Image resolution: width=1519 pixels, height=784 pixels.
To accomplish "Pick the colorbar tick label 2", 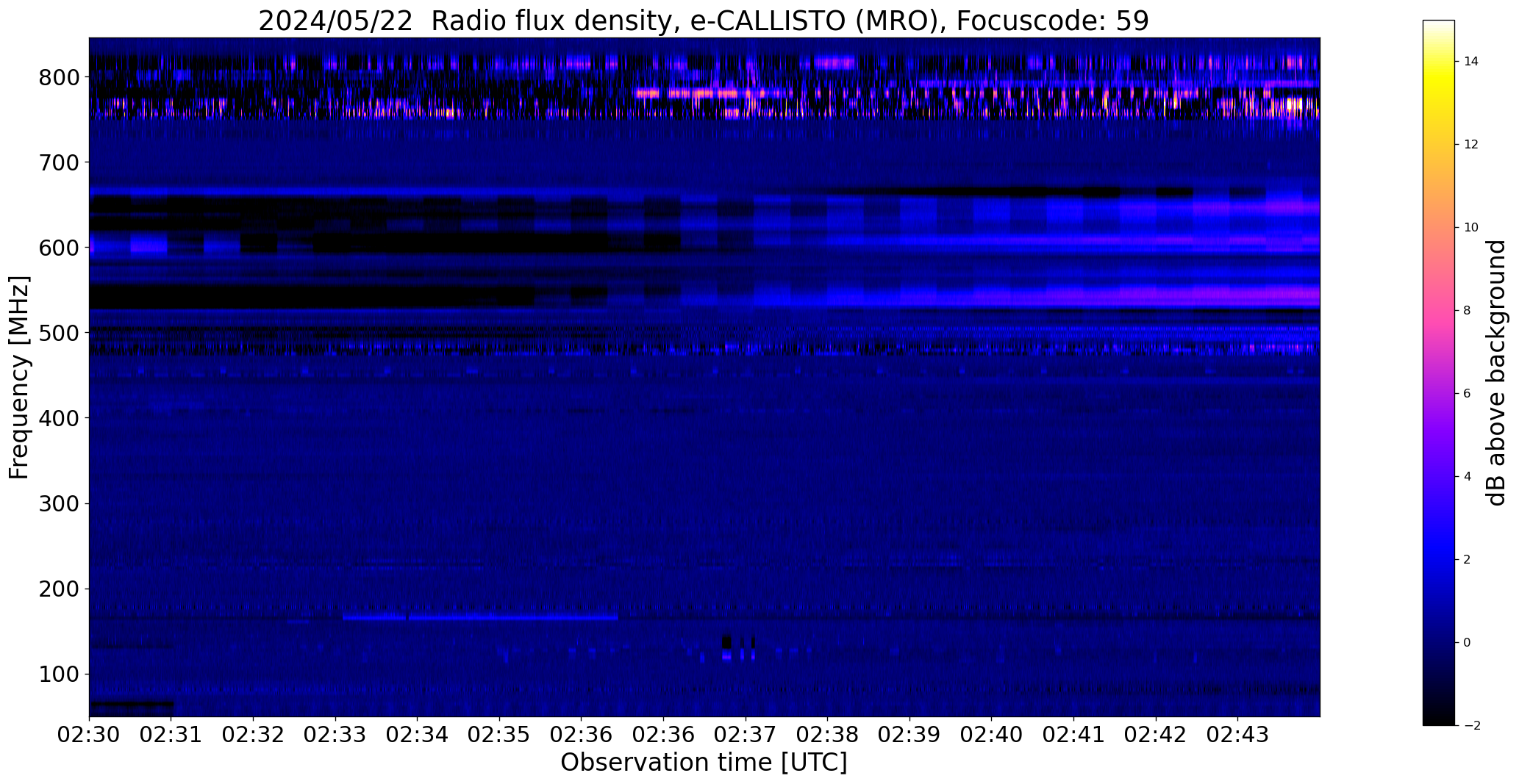I will (1468, 560).
